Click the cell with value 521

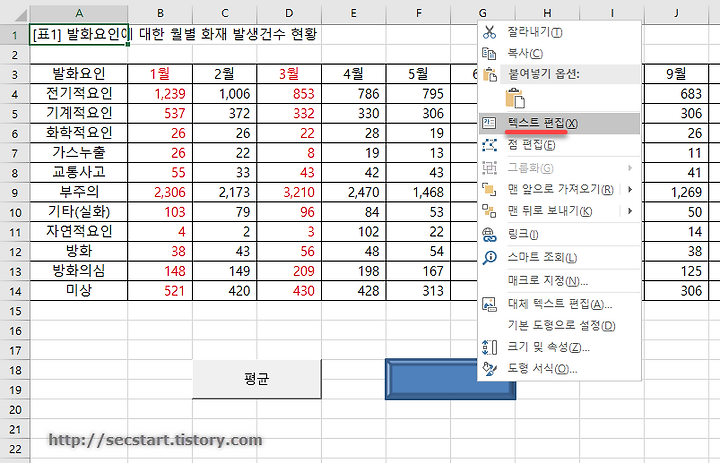click(160, 291)
